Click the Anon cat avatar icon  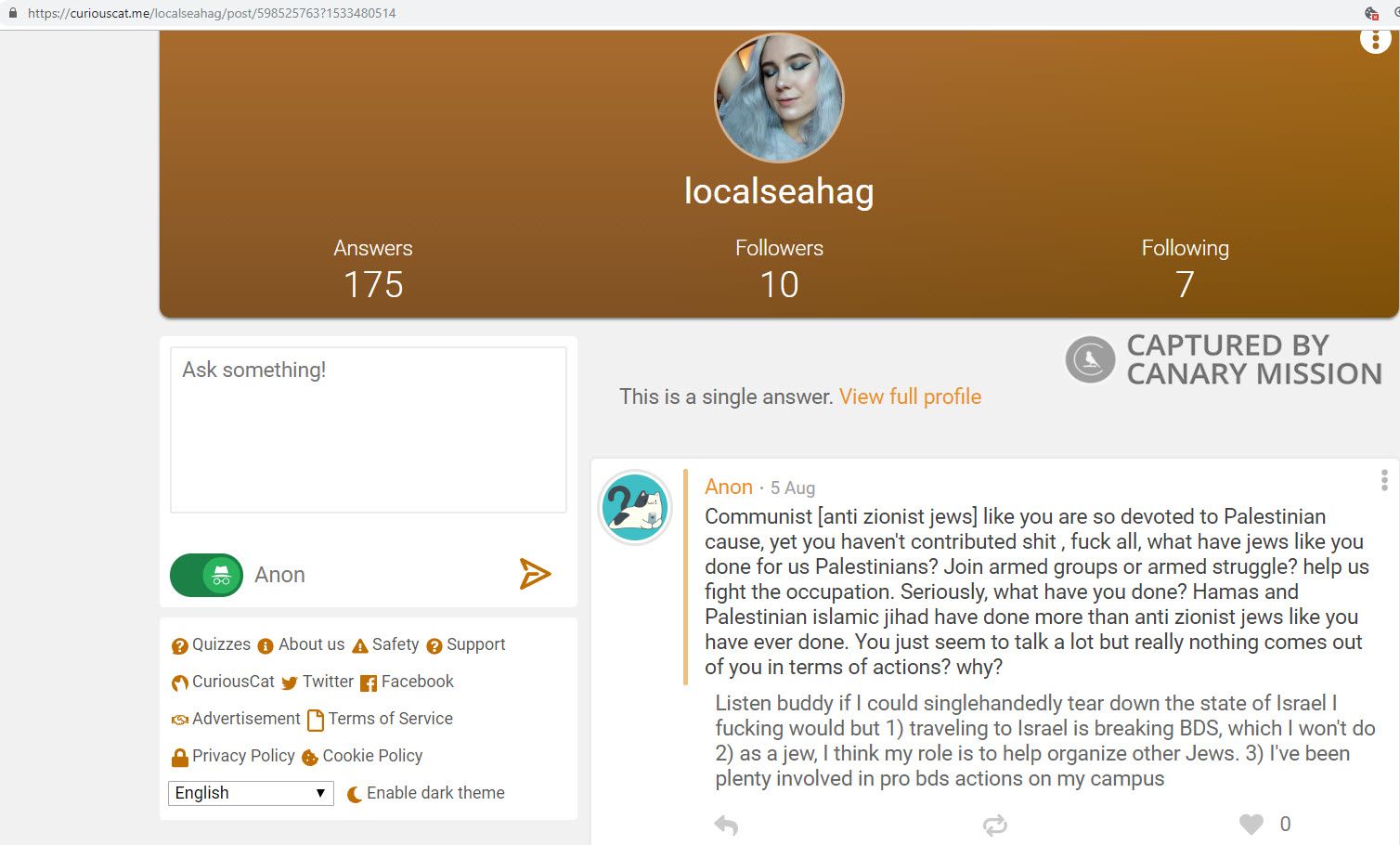click(x=635, y=507)
